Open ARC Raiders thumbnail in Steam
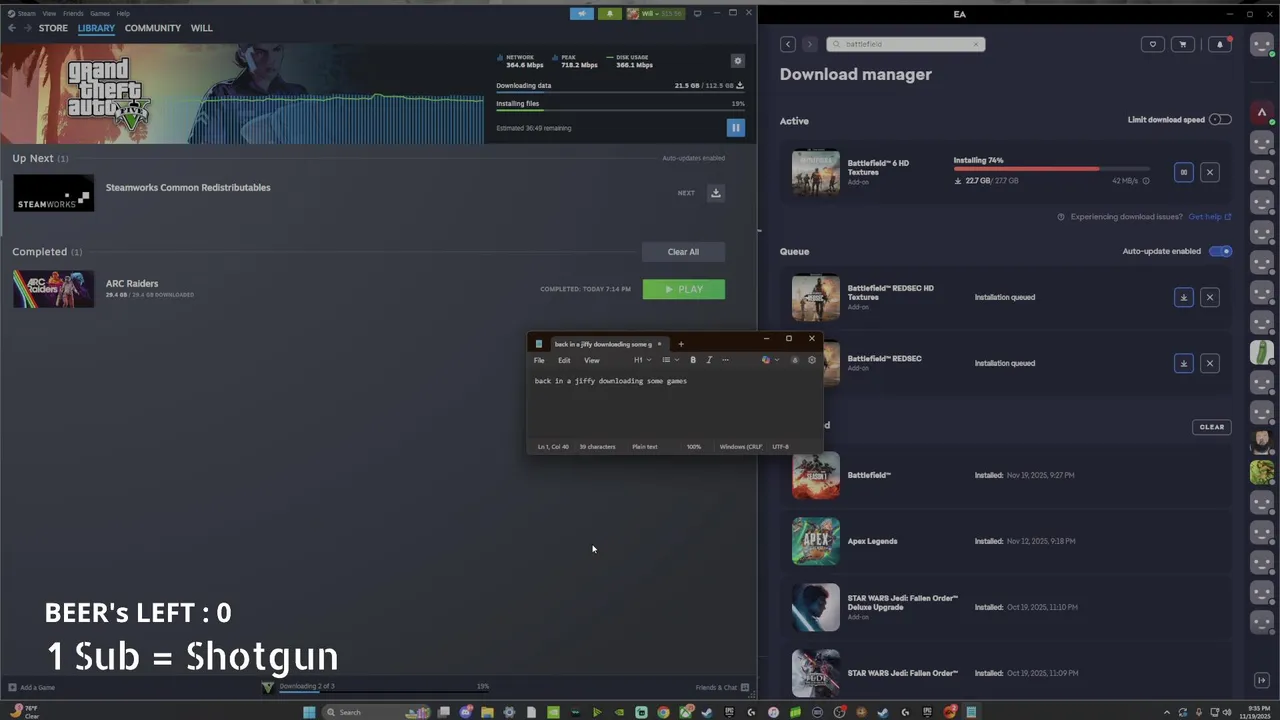 click(x=53, y=289)
